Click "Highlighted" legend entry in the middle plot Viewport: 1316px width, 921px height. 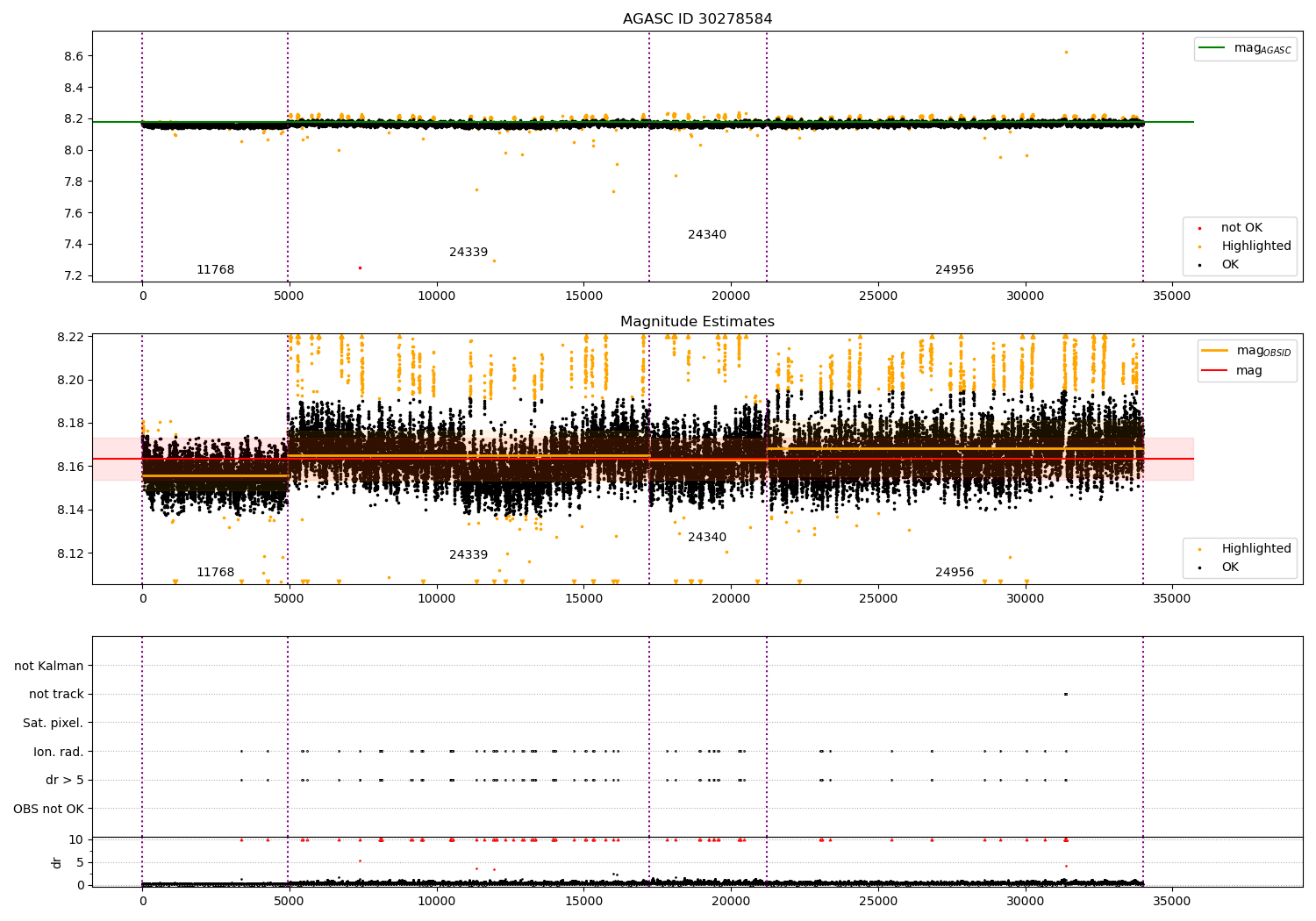pyautogui.click(x=1256, y=549)
